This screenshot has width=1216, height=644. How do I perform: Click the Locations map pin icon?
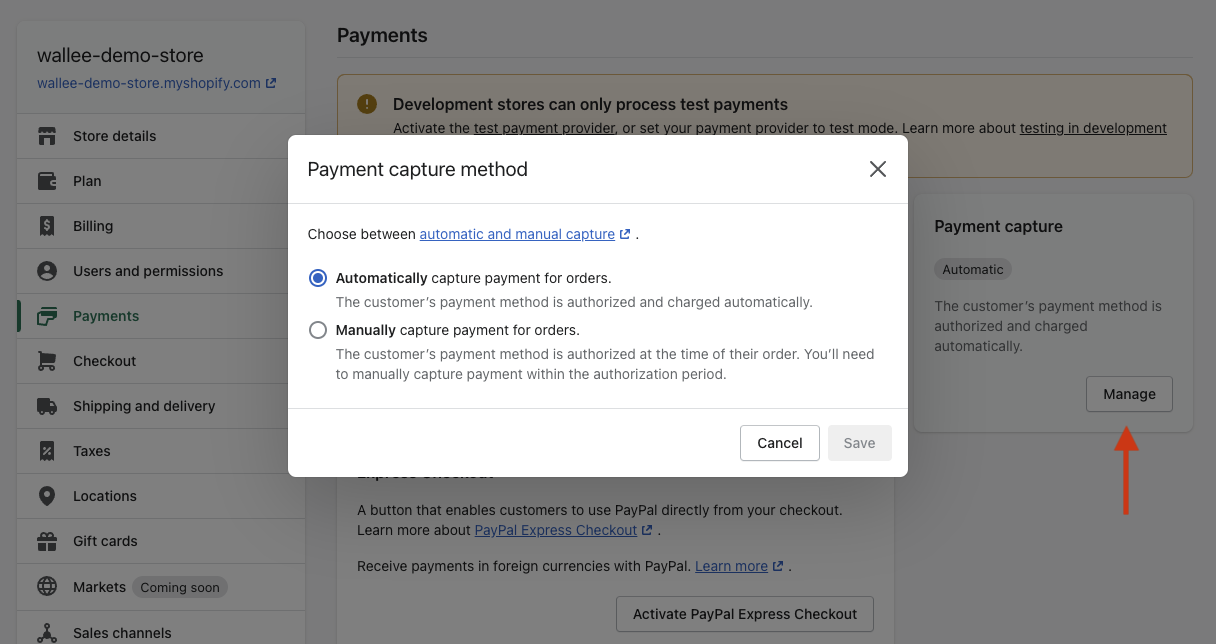point(48,495)
